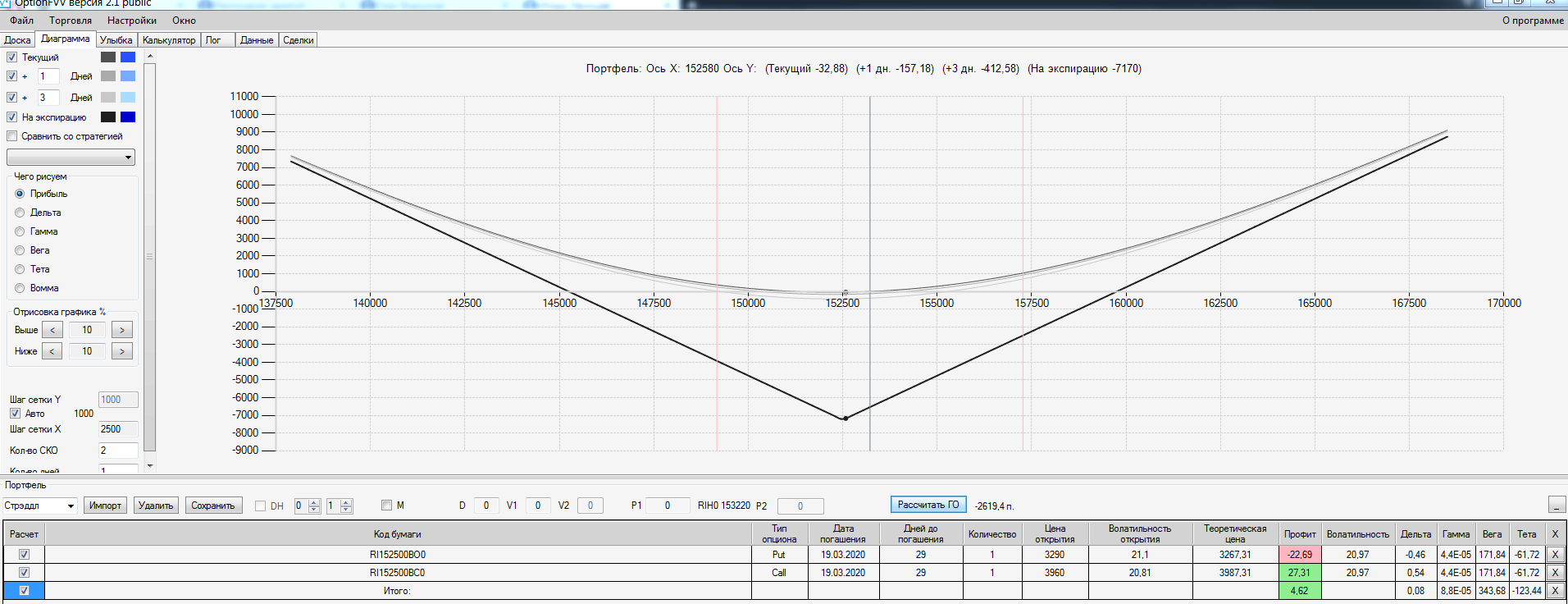Pick the blue Текущий color swatch
This screenshot has width=1568, height=604.
point(128,57)
